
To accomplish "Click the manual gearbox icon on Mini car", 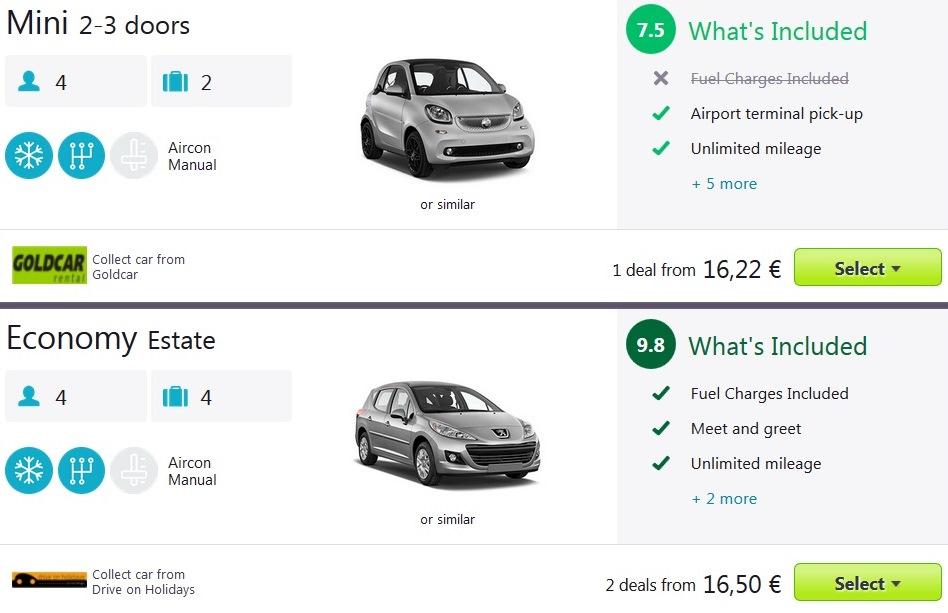I will click(81, 155).
